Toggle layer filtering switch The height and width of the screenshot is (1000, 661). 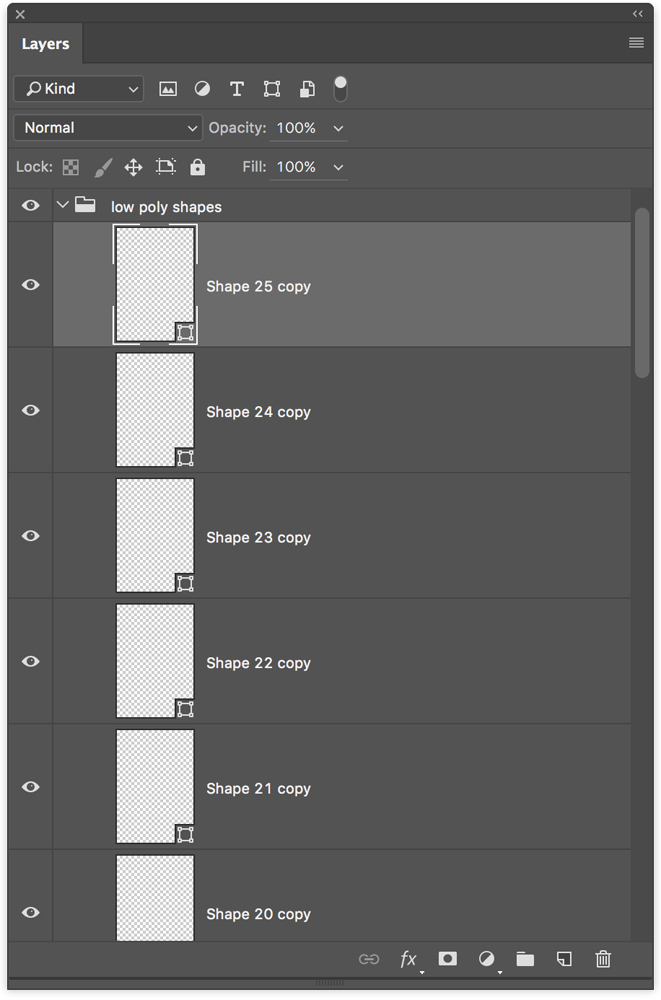(x=341, y=89)
